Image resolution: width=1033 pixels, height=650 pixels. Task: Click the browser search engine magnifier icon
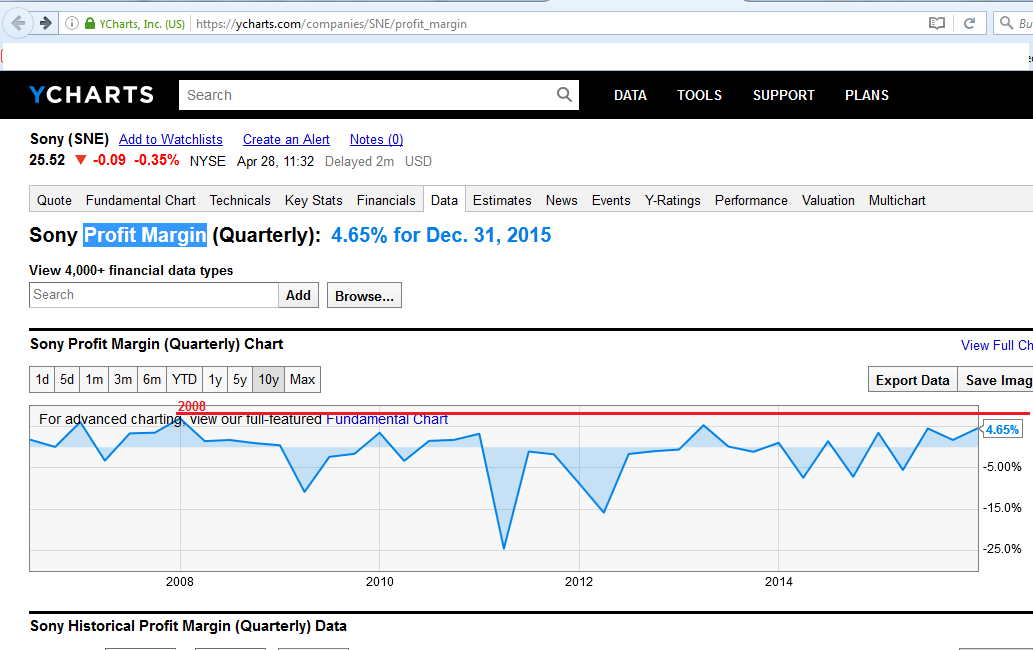[1006, 23]
